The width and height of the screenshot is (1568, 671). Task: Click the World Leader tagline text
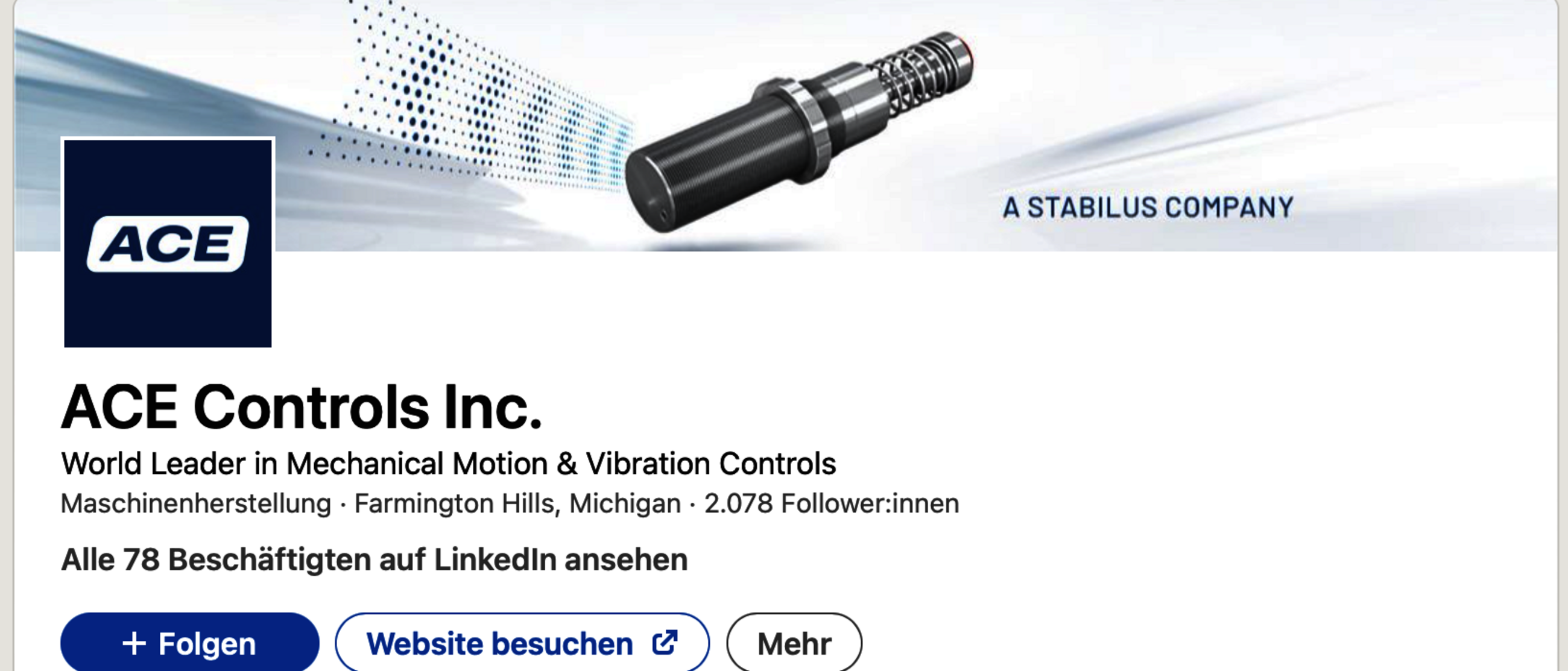tap(449, 464)
